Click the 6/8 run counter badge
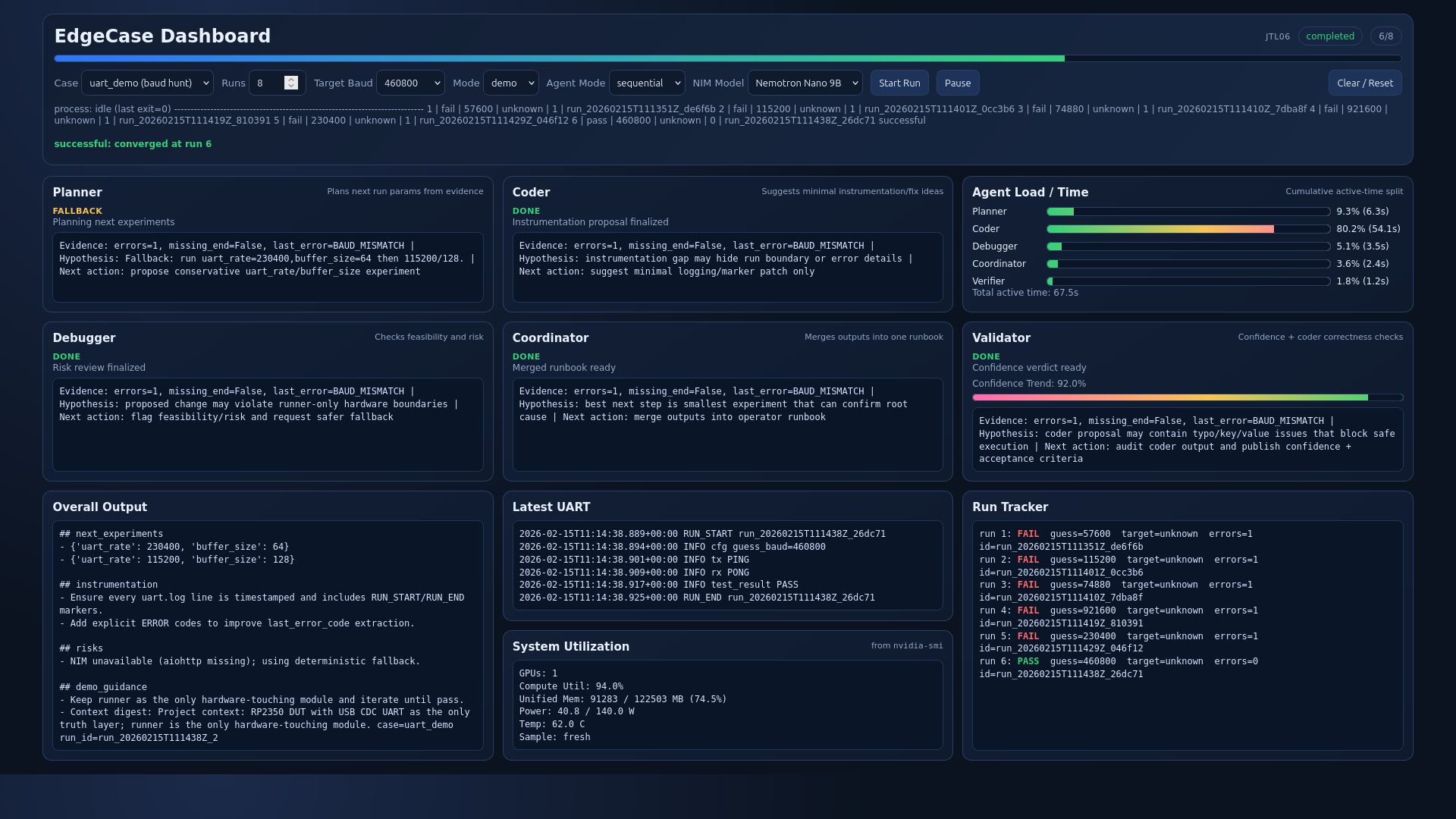 (x=1385, y=36)
